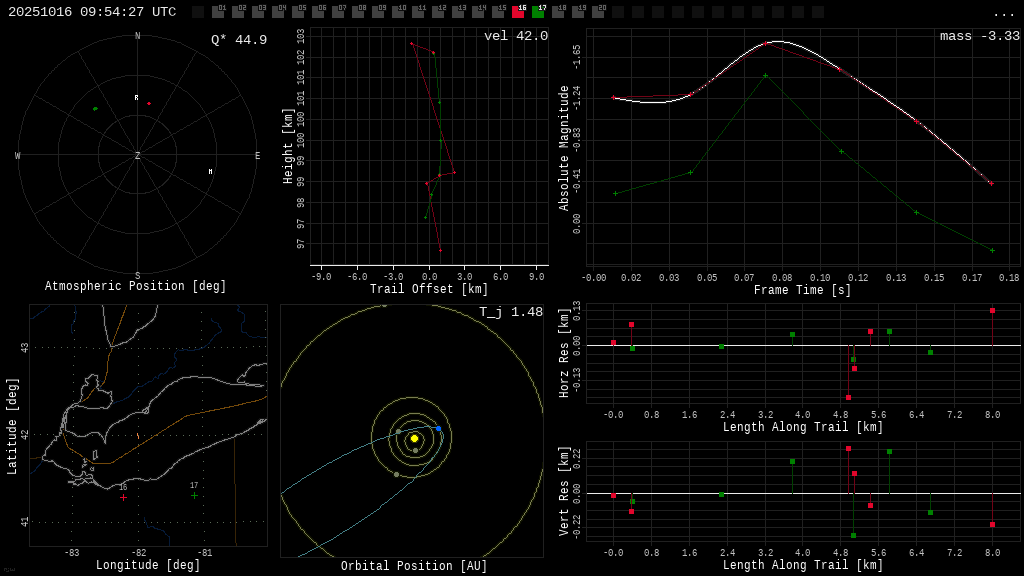Image resolution: width=1024 pixels, height=576 pixels.
Task: Click green station 17 cross on the map
Action: (194, 495)
